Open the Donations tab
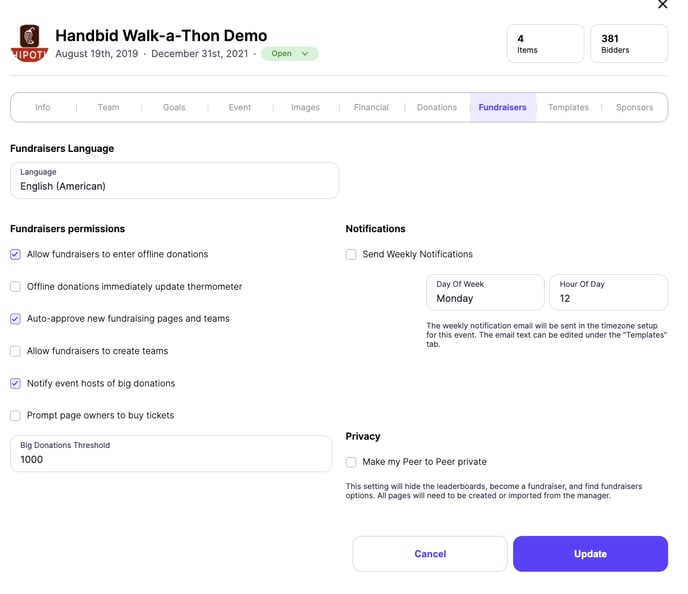Viewport: 688px width, 594px height. [x=437, y=107]
